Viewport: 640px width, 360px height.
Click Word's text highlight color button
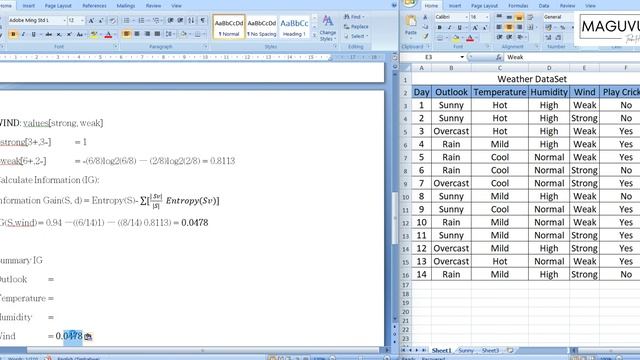(93, 34)
